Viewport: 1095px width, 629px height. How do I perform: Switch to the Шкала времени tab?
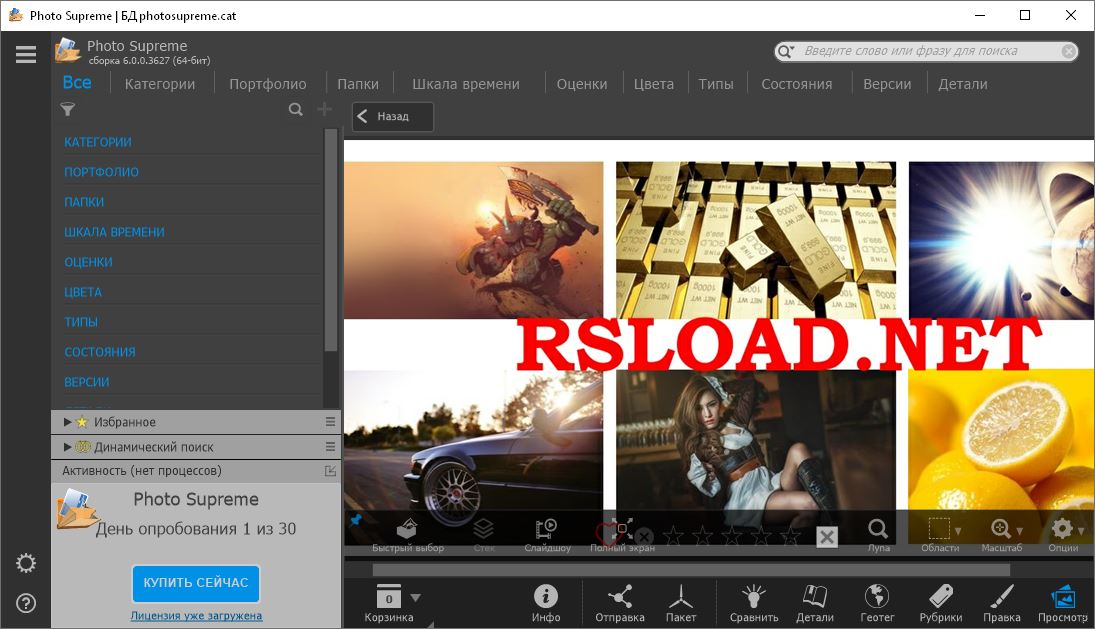(x=468, y=84)
